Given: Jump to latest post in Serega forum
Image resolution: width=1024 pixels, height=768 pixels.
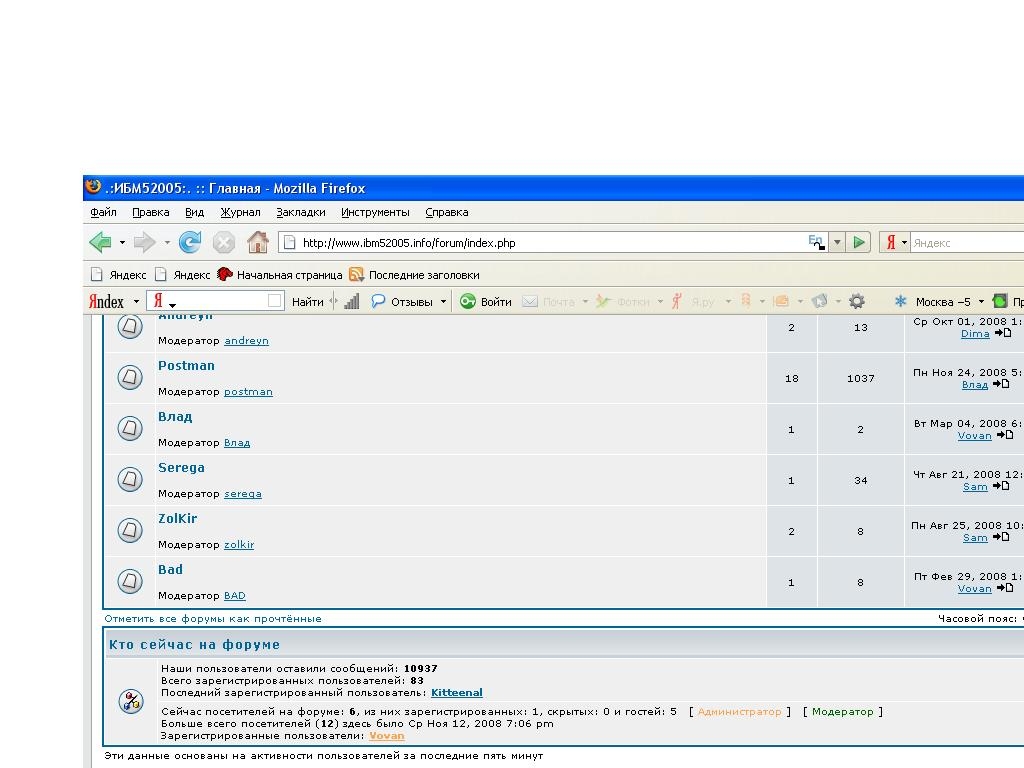Looking at the screenshot, I should pyautogui.click(x=1002, y=486).
